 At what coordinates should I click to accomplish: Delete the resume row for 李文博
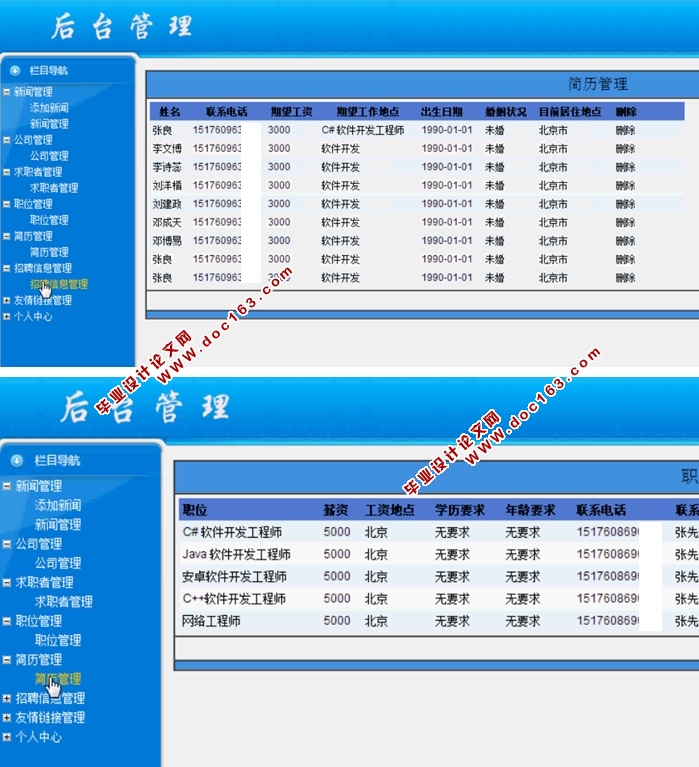(625, 149)
